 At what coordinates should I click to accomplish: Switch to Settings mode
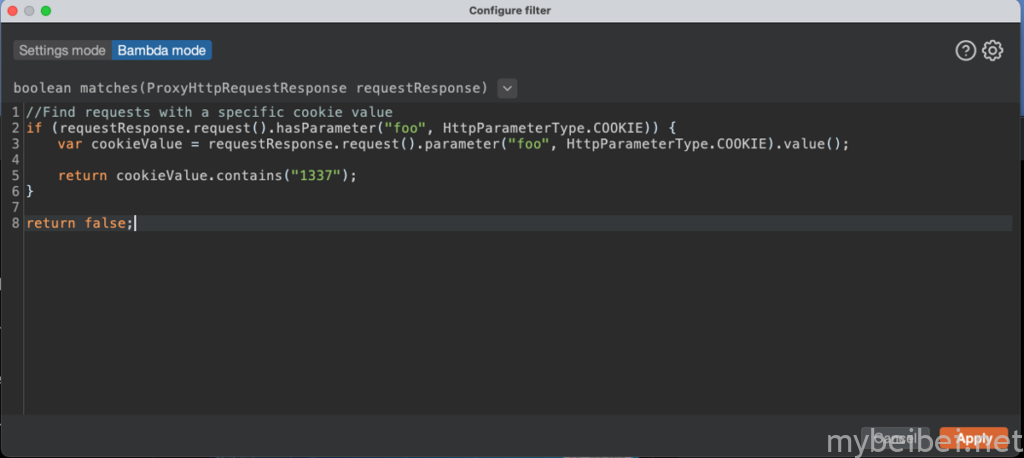coord(61,50)
